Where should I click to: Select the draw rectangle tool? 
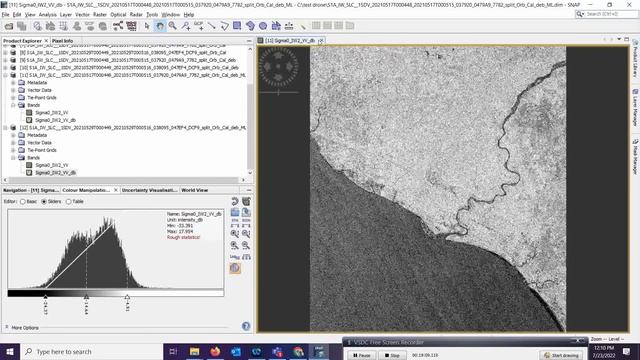(x=237, y=26)
